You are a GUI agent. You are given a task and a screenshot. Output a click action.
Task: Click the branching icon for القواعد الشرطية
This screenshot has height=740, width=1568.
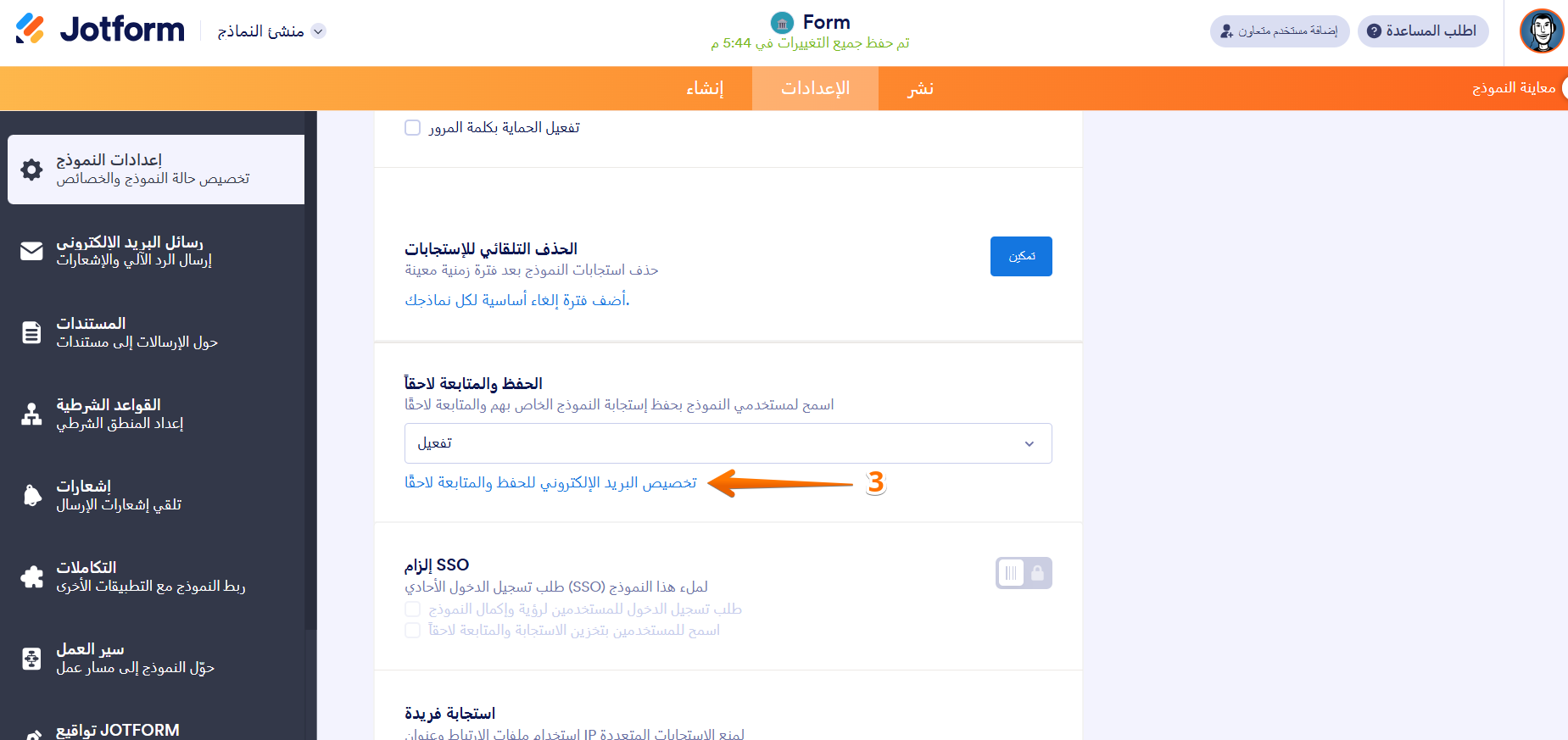(x=31, y=414)
